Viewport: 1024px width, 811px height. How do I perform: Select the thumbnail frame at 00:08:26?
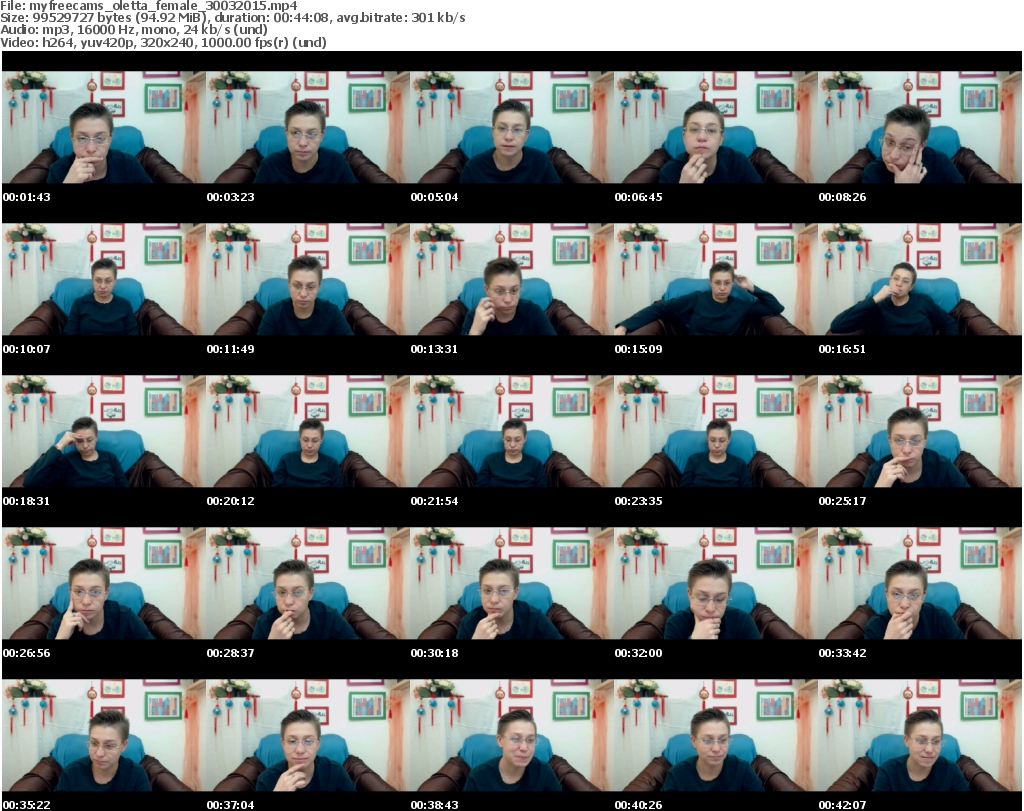[x=920, y=127]
